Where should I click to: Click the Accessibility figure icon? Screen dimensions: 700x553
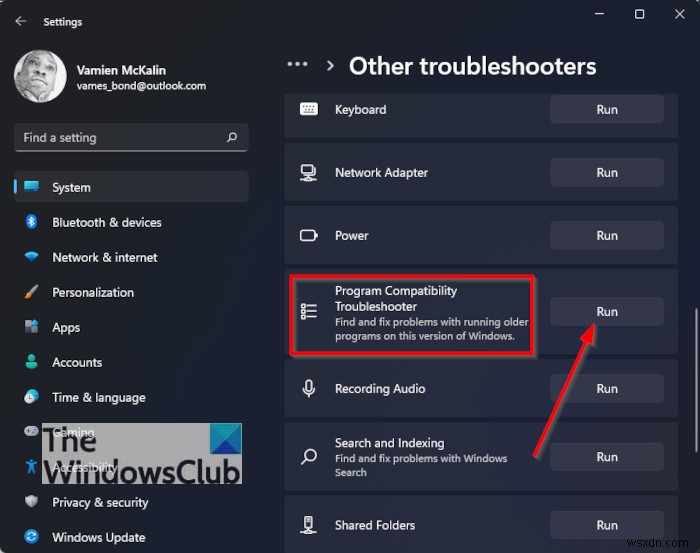pyautogui.click(x=31, y=466)
